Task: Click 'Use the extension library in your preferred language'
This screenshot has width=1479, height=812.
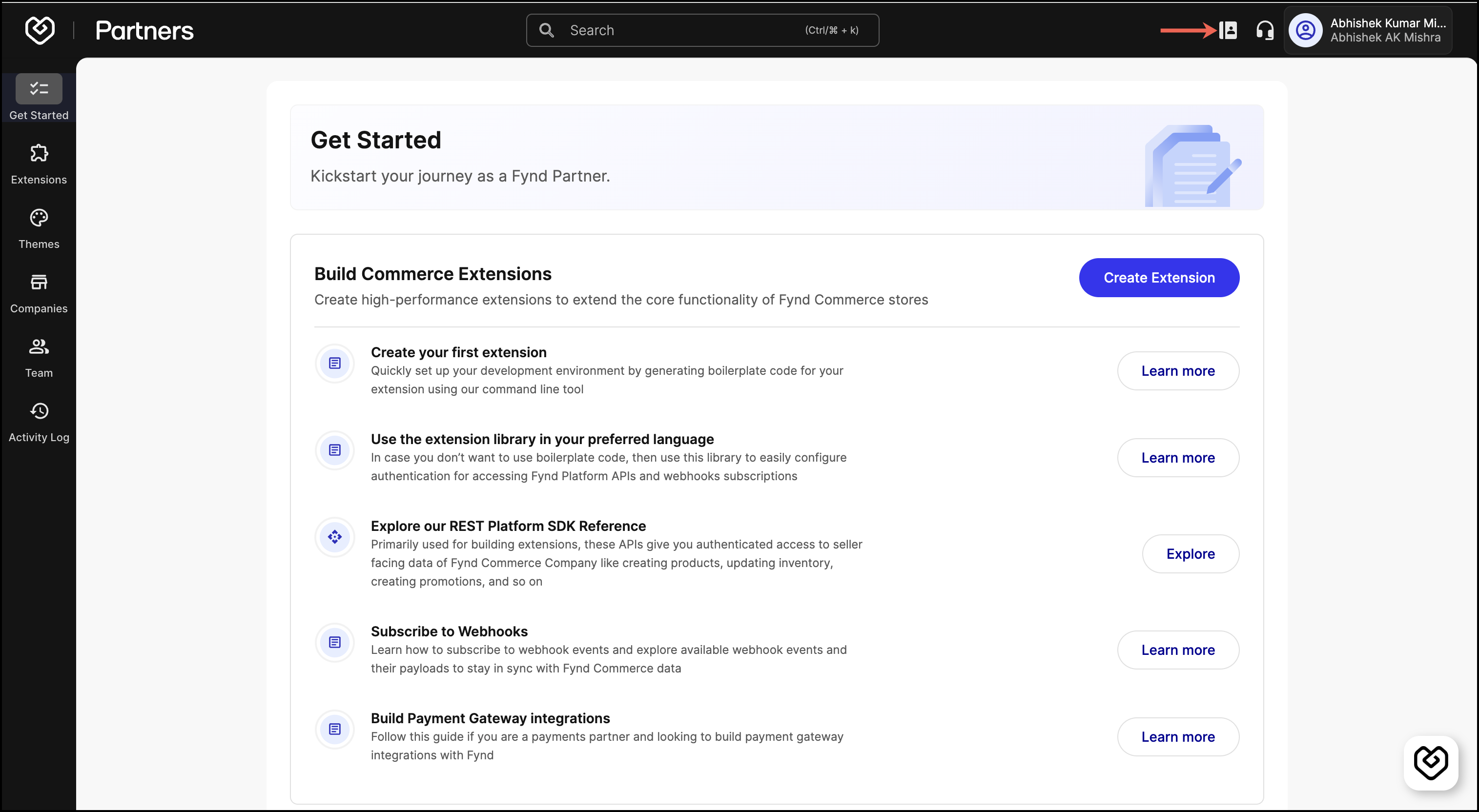Action: [543, 440]
